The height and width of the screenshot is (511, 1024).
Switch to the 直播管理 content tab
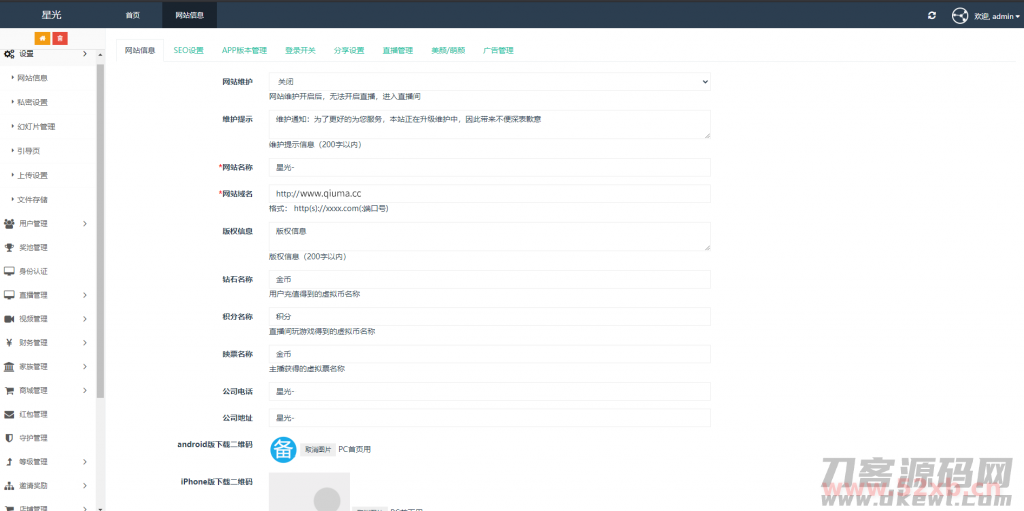click(398, 50)
